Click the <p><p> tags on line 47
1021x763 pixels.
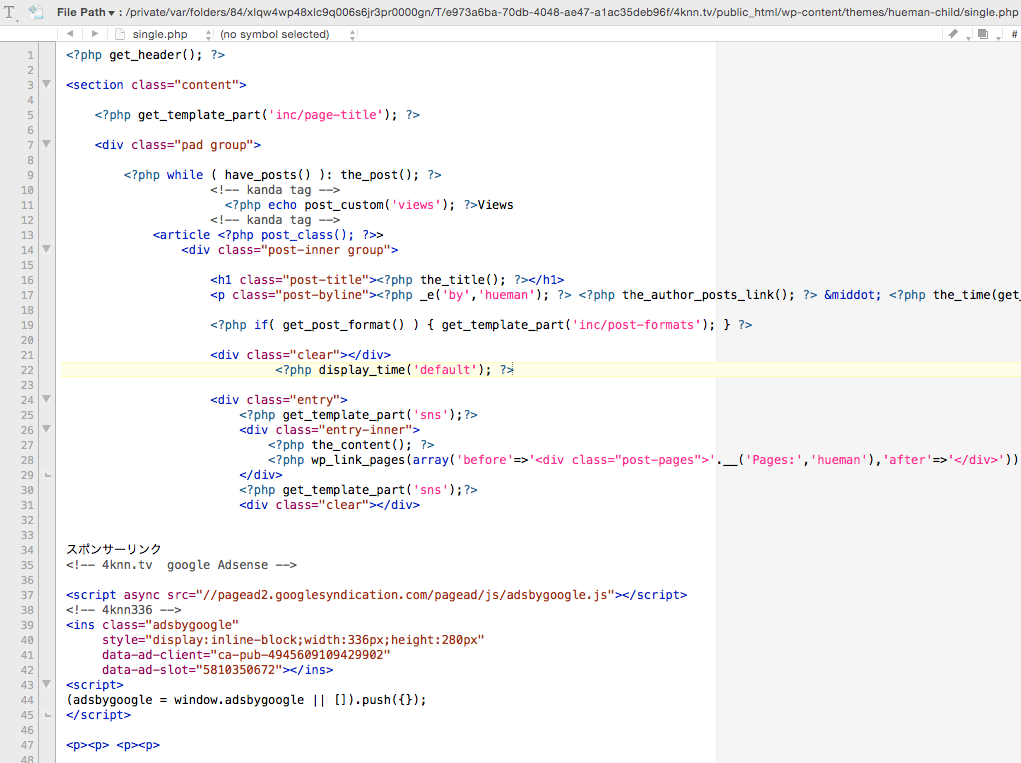pyautogui.click(x=113, y=745)
